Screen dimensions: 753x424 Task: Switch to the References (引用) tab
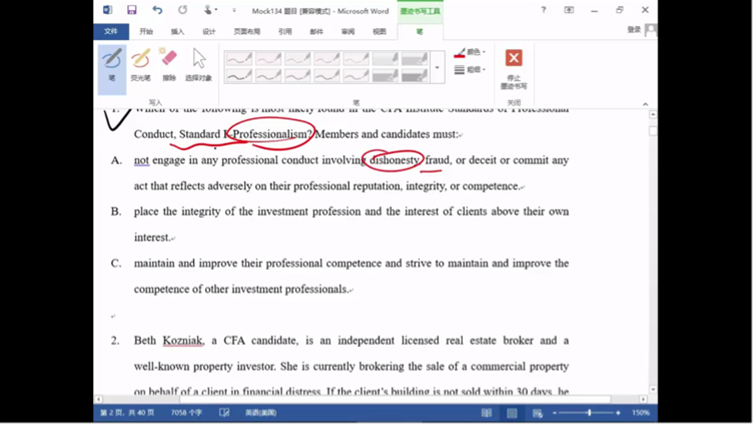[285, 31]
